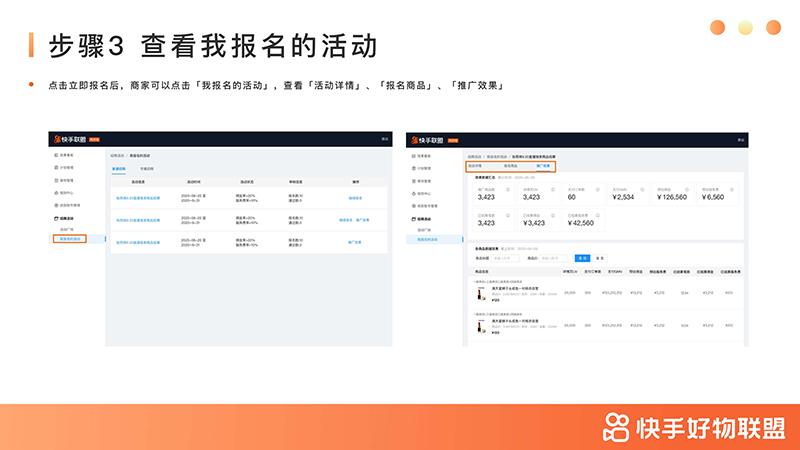Click the first sidebar menu icon in left screenshot
Viewport: 800px width, 450px height.
pos(56,156)
